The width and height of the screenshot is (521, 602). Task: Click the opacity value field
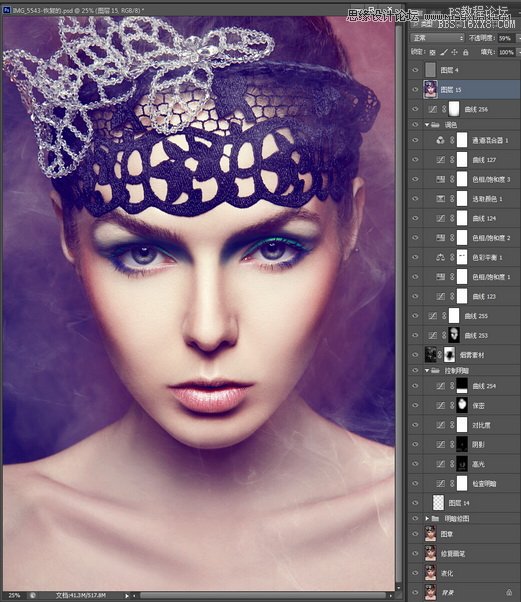pyautogui.click(x=506, y=38)
